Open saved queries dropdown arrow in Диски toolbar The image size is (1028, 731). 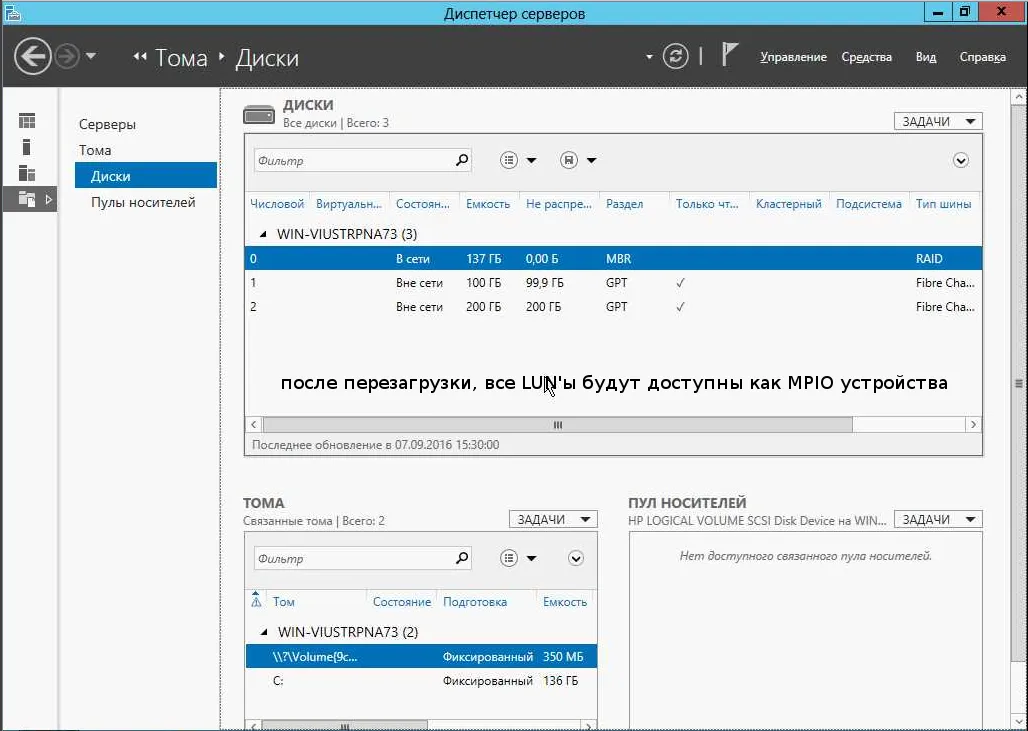tap(591, 161)
